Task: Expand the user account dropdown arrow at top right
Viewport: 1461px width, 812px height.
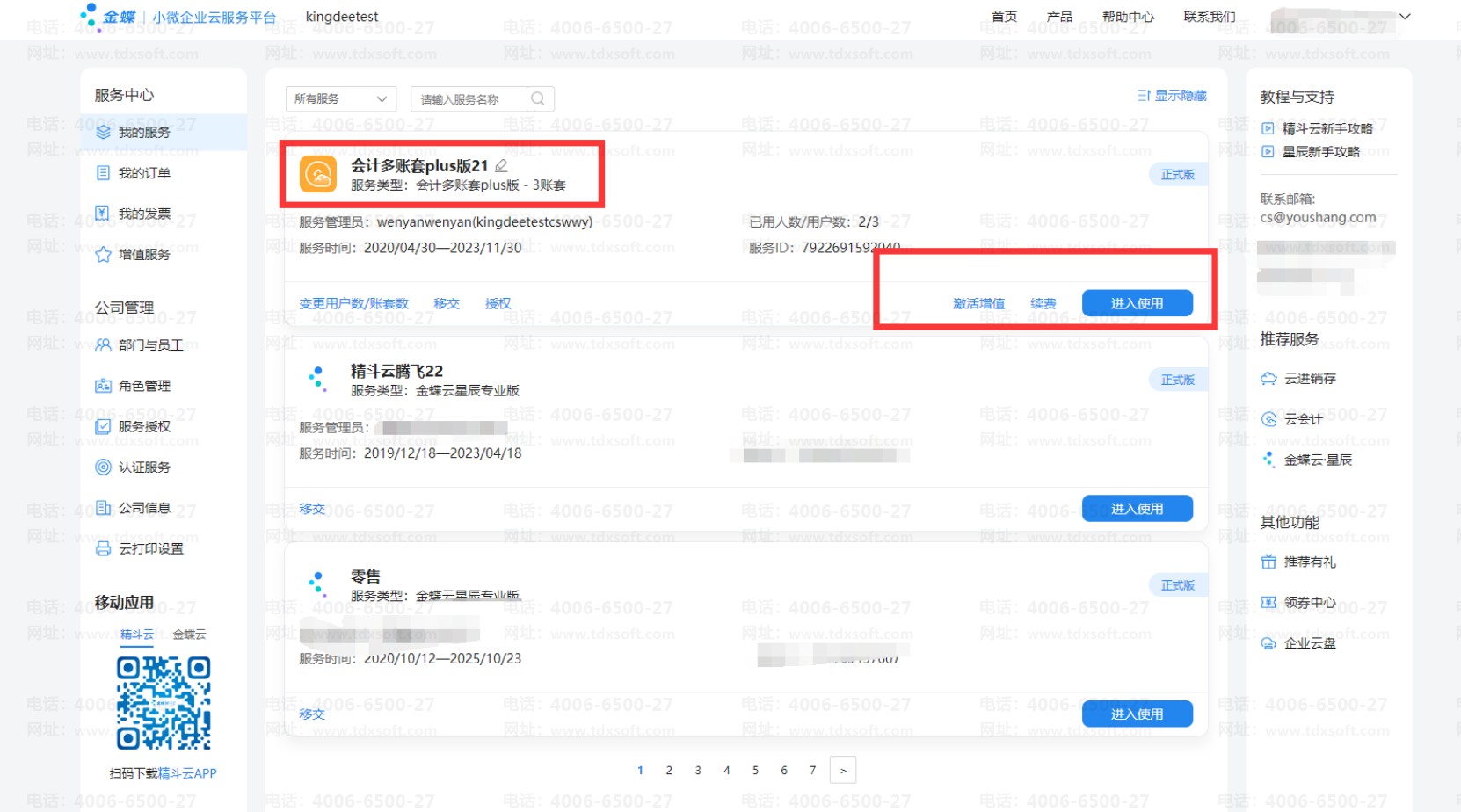Action: tap(1405, 17)
